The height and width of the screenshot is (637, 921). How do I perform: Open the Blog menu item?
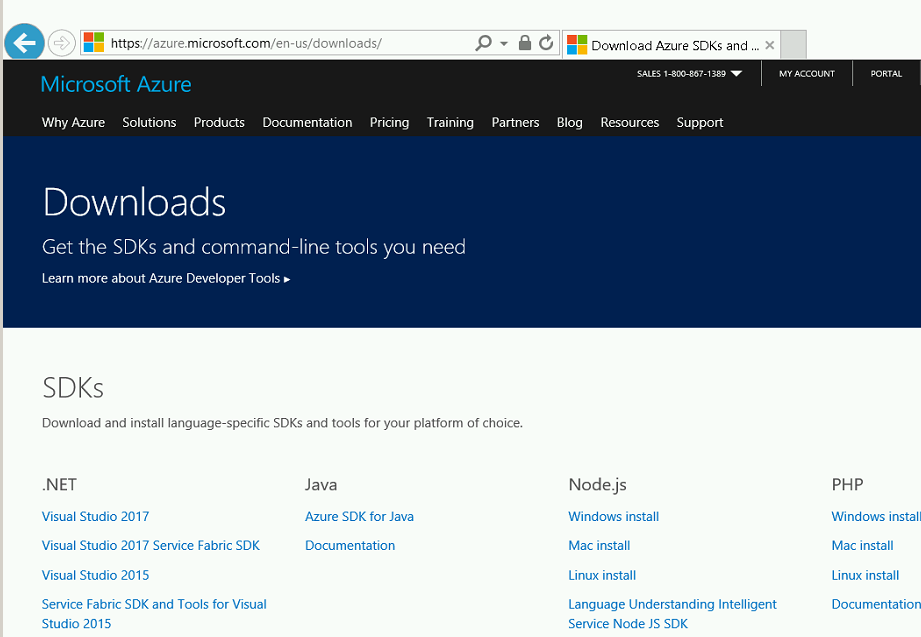pyautogui.click(x=570, y=122)
